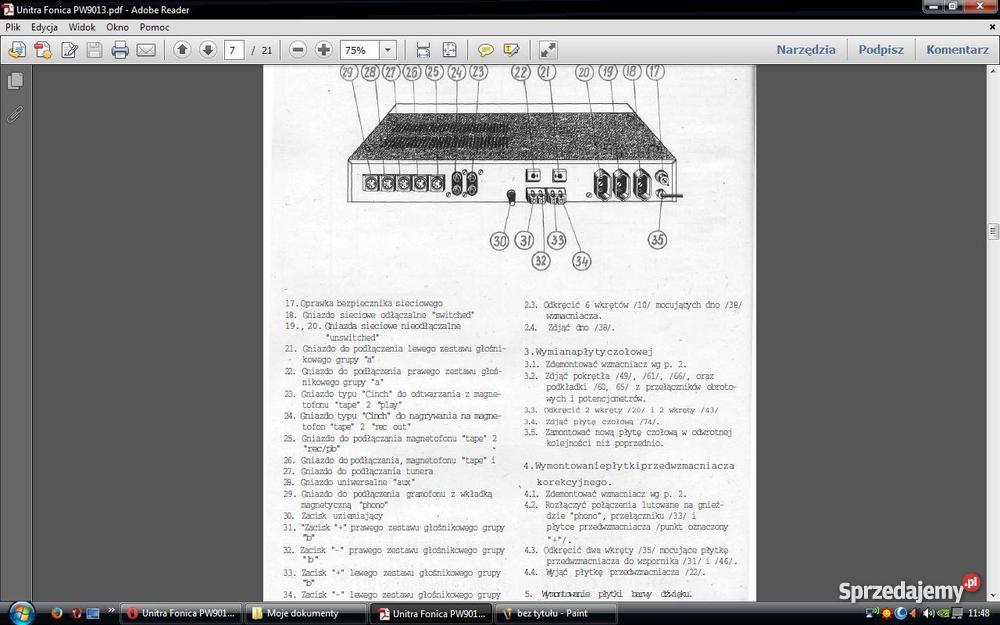Click the vertical scrollbar thumb
Image resolution: width=1000 pixels, height=625 pixels.
(x=993, y=231)
